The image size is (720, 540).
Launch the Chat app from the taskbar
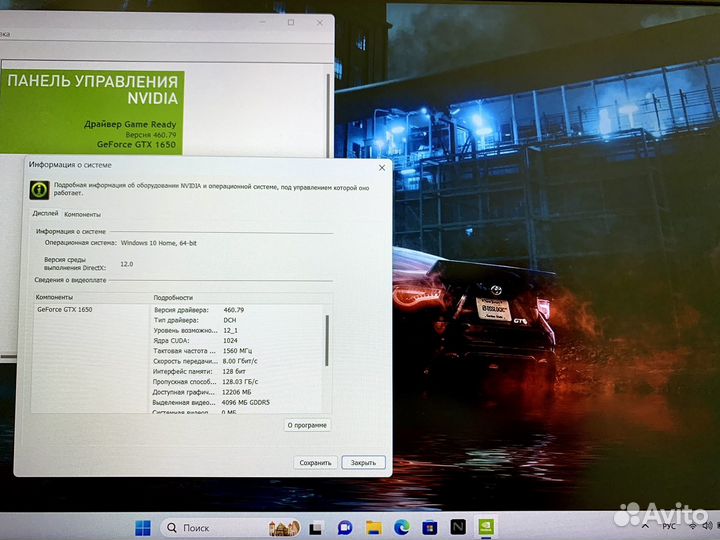click(x=344, y=528)
